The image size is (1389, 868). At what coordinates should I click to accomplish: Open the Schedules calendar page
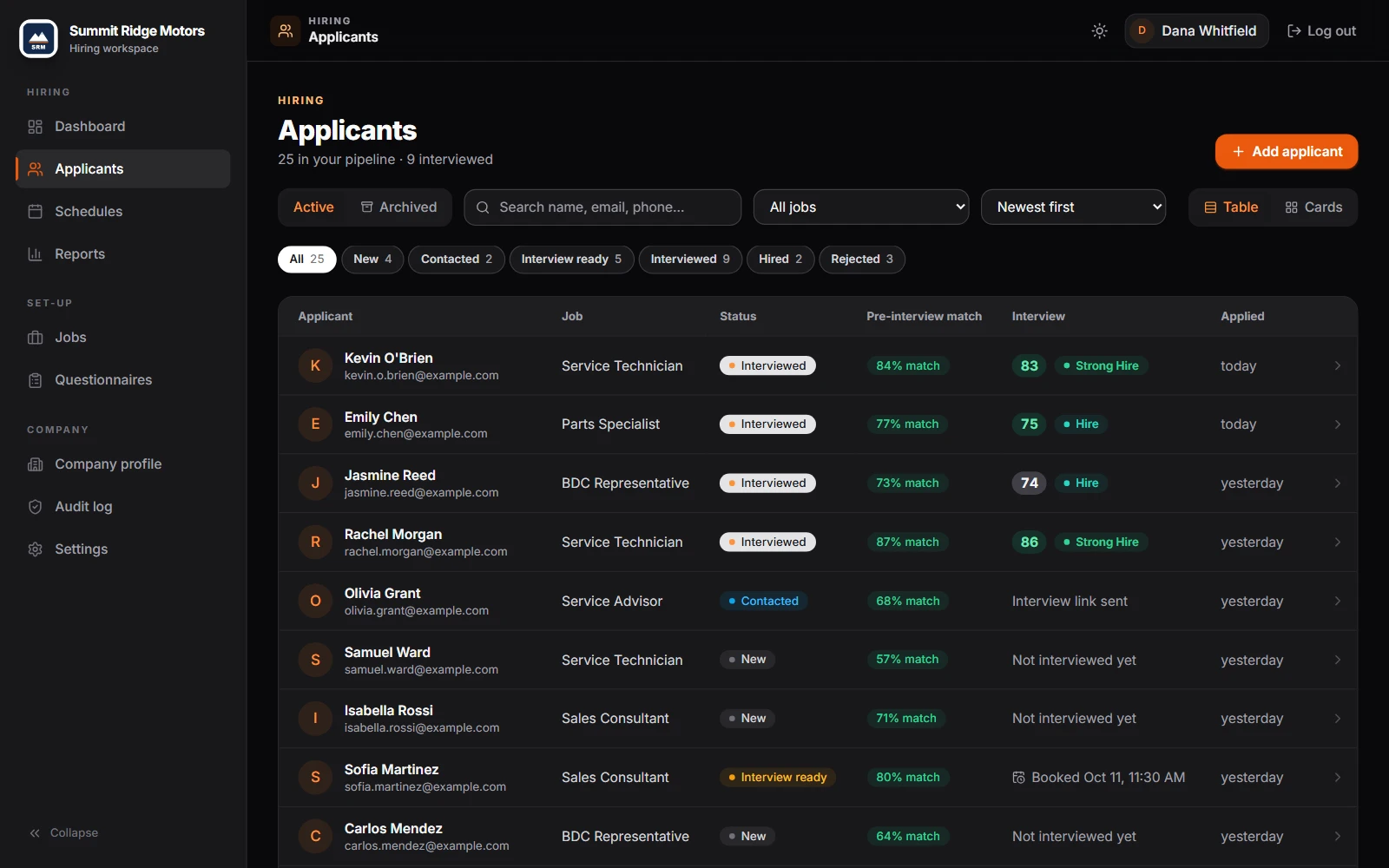[x=122, y=212]
